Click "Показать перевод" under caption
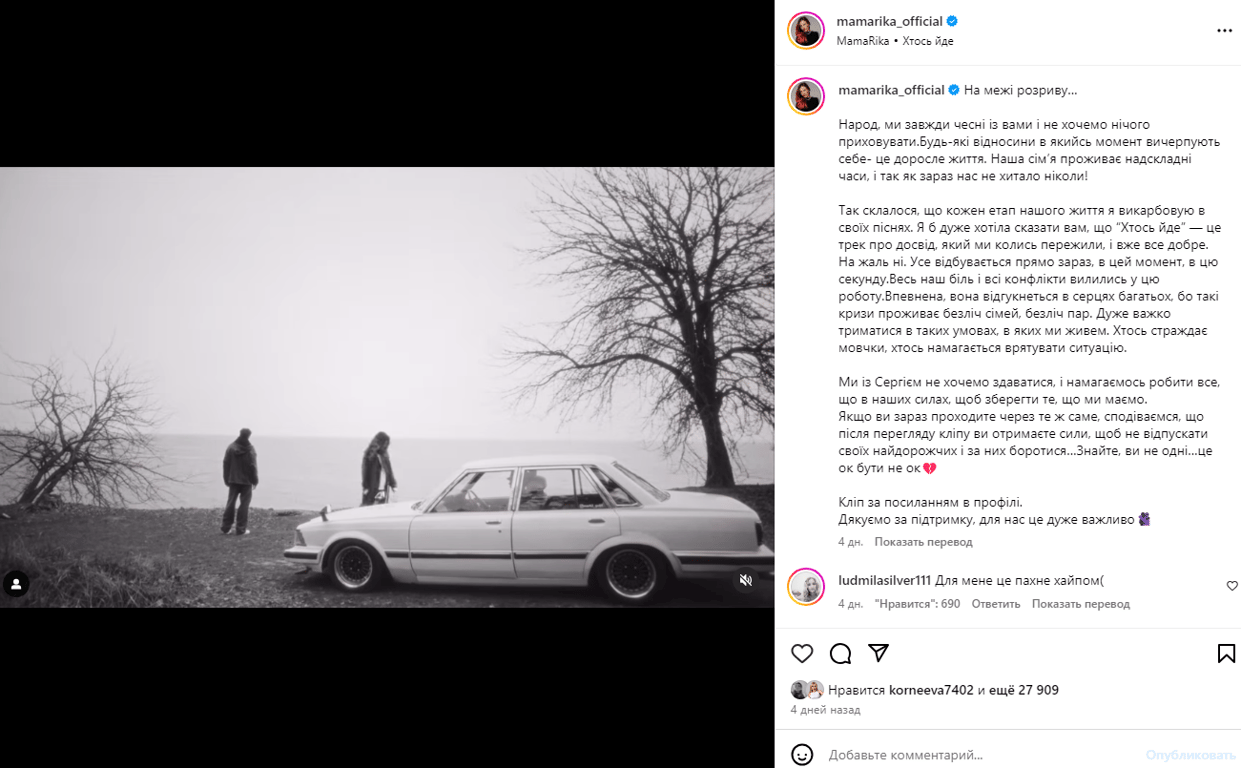The image size is (1241, 768). 923,542
